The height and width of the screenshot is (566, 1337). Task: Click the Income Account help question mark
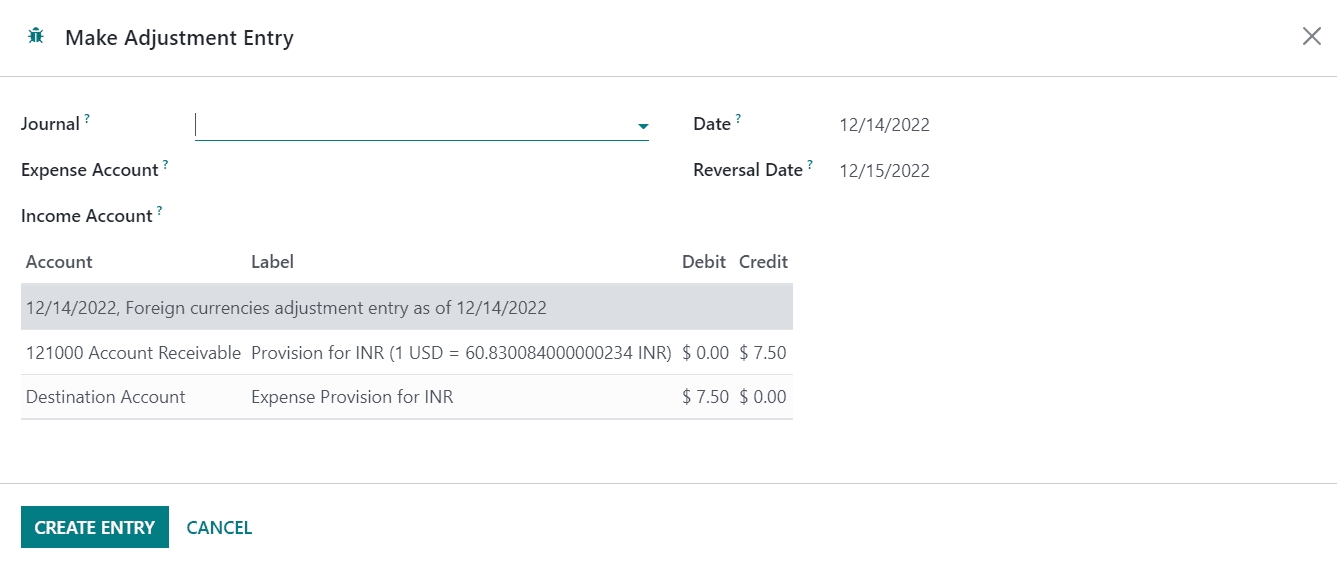159,210
